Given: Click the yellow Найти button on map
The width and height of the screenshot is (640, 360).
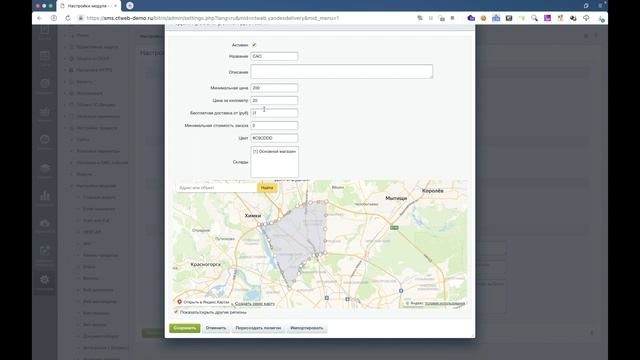Looking at the screenshot, I should click(267, 188).
